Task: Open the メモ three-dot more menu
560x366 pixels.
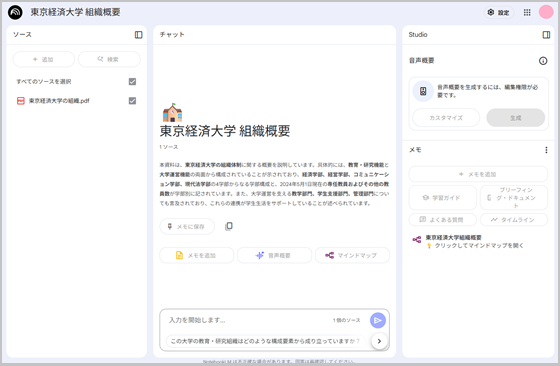Action: (546, 150)
